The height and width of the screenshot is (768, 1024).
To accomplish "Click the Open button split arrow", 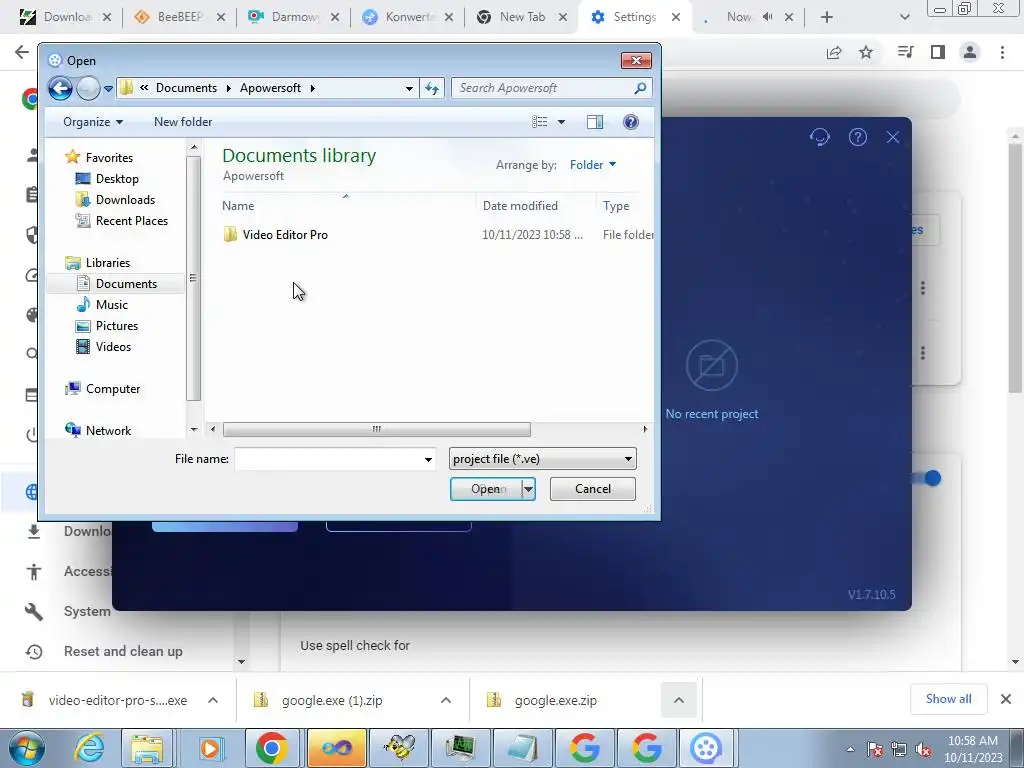I will coord(528,489).
